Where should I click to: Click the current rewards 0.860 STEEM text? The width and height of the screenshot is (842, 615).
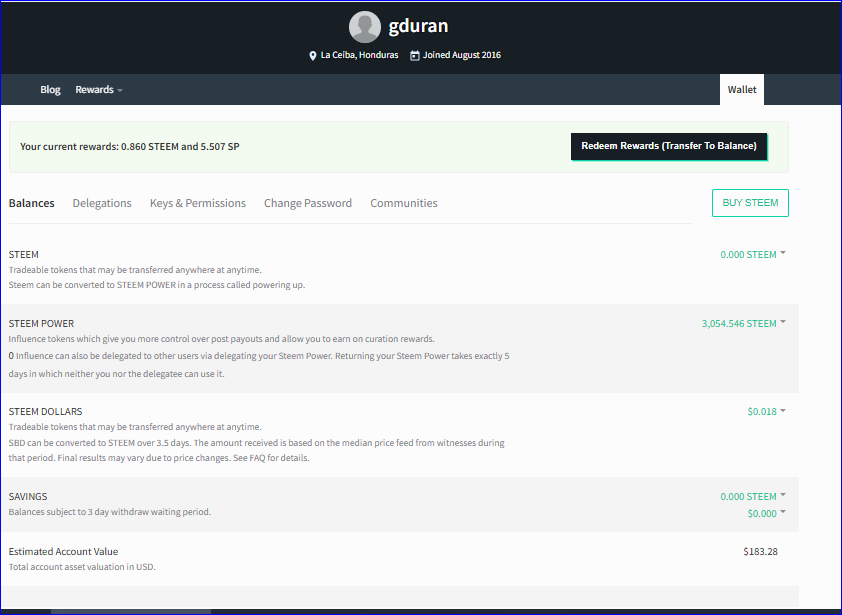pyautogui.click(x=129, y=147)
